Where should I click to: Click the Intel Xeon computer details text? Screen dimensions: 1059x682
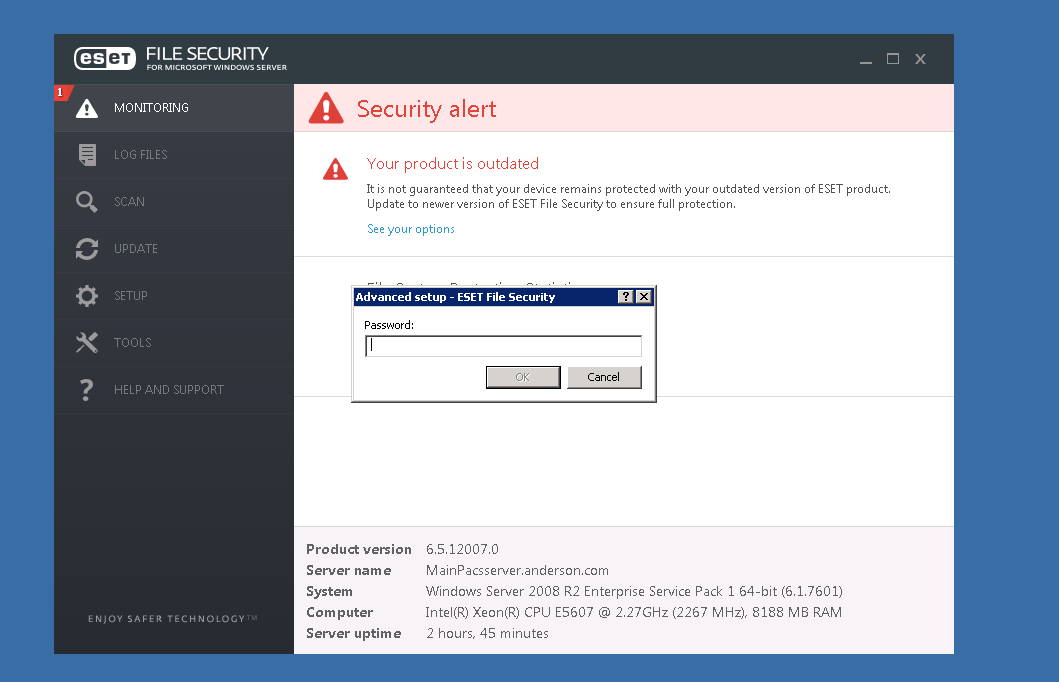634,612
